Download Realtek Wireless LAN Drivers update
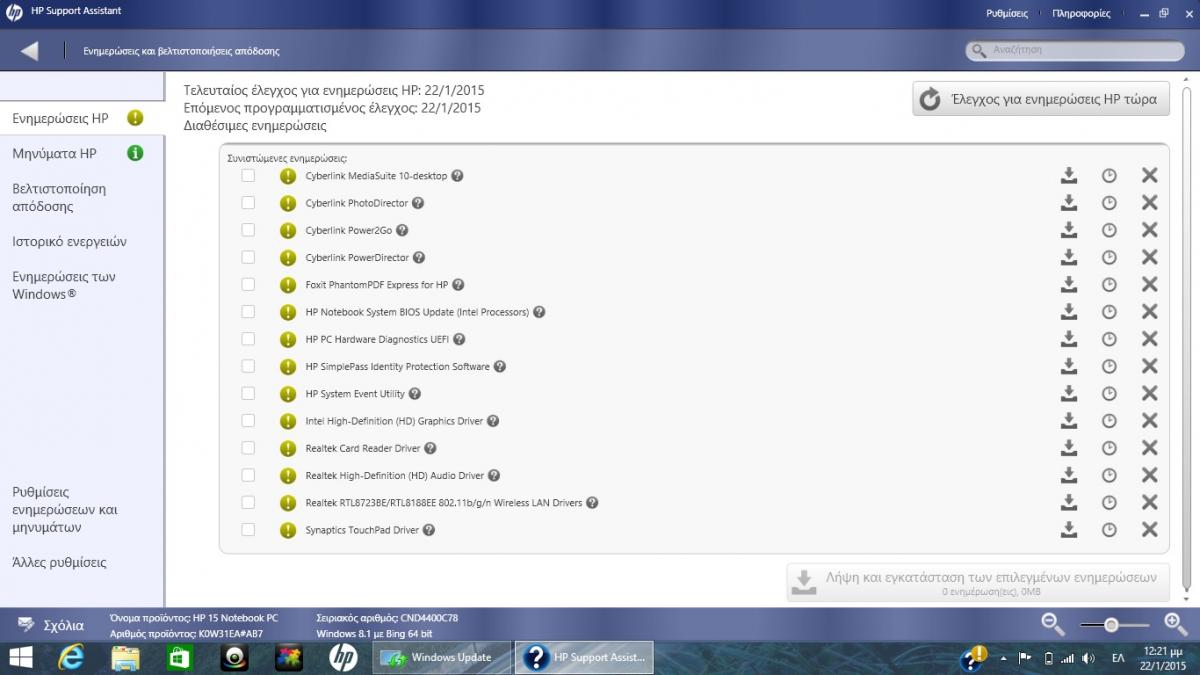This screenshot has height=675, width=1200. (1069, 503)
